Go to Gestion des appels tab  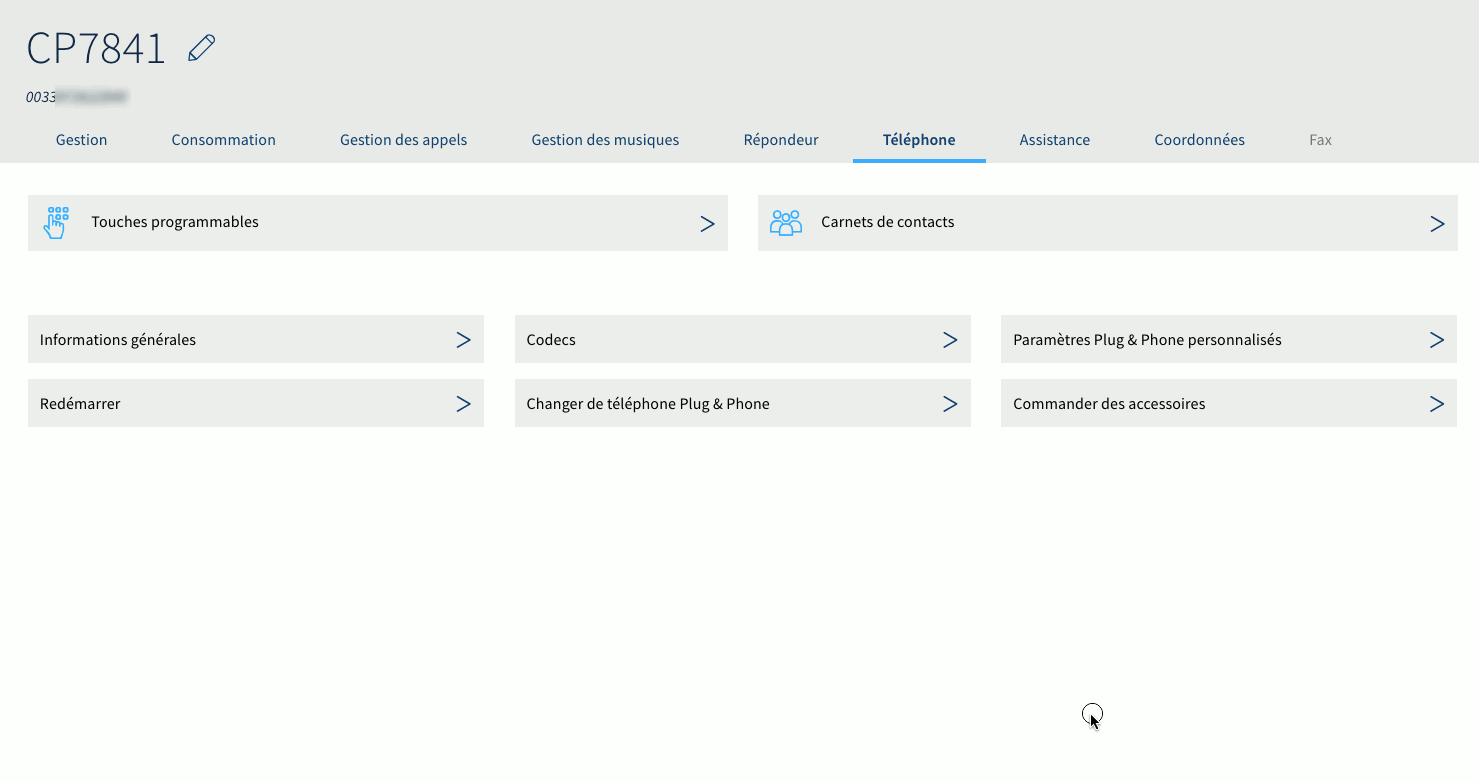coord(403,140)
